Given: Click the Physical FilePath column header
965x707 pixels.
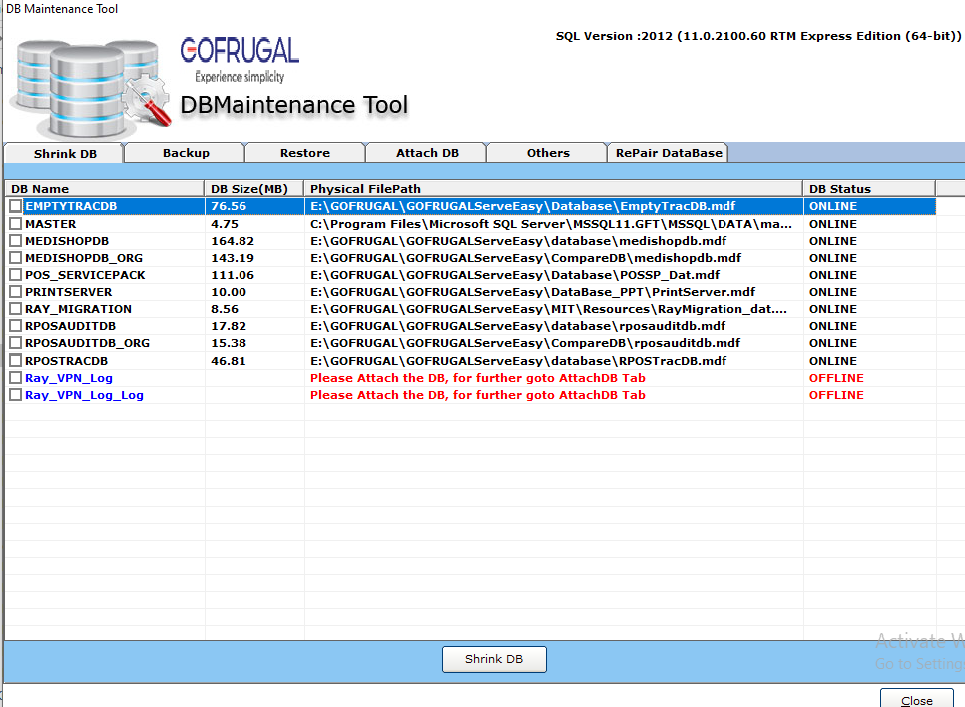Looking at the screenshot, I should click(553, 188).
